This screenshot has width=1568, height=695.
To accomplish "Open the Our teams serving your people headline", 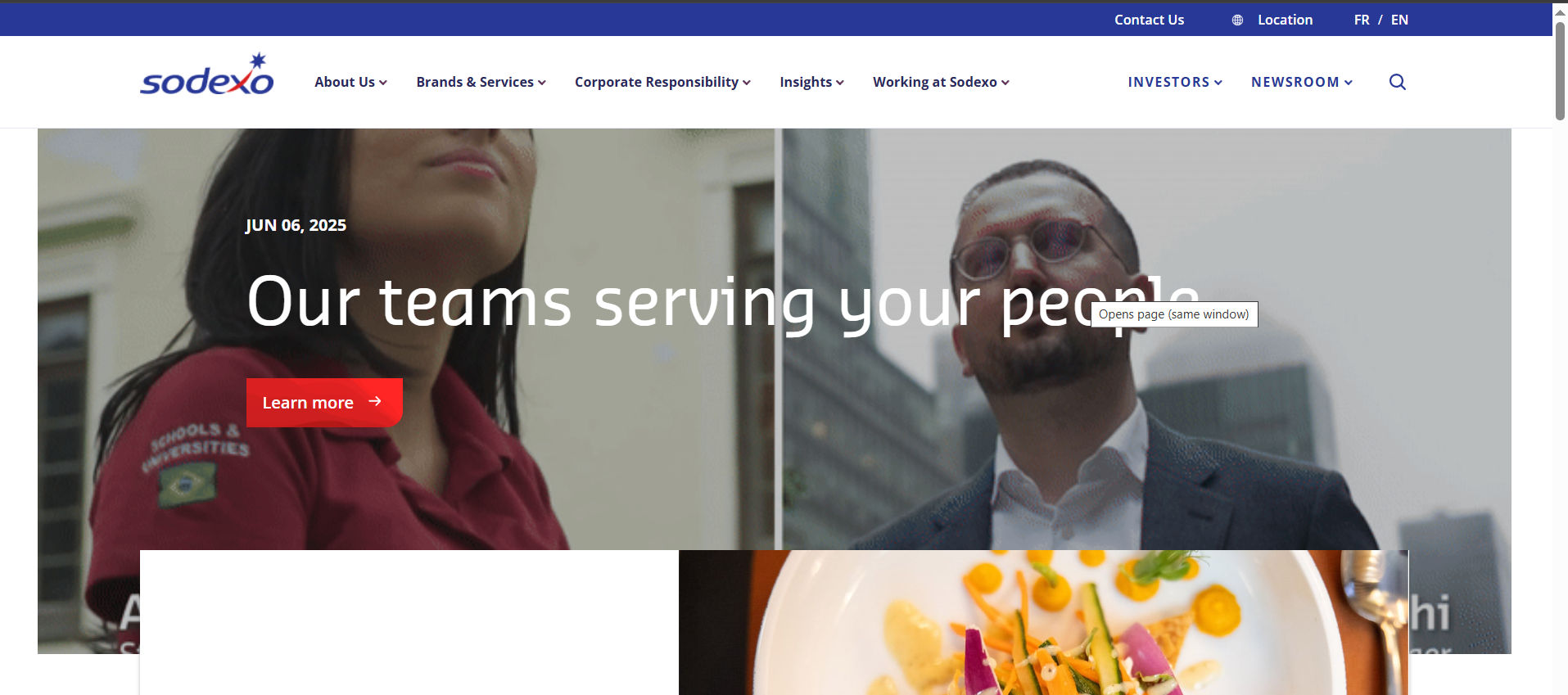I will click(723, 303).
